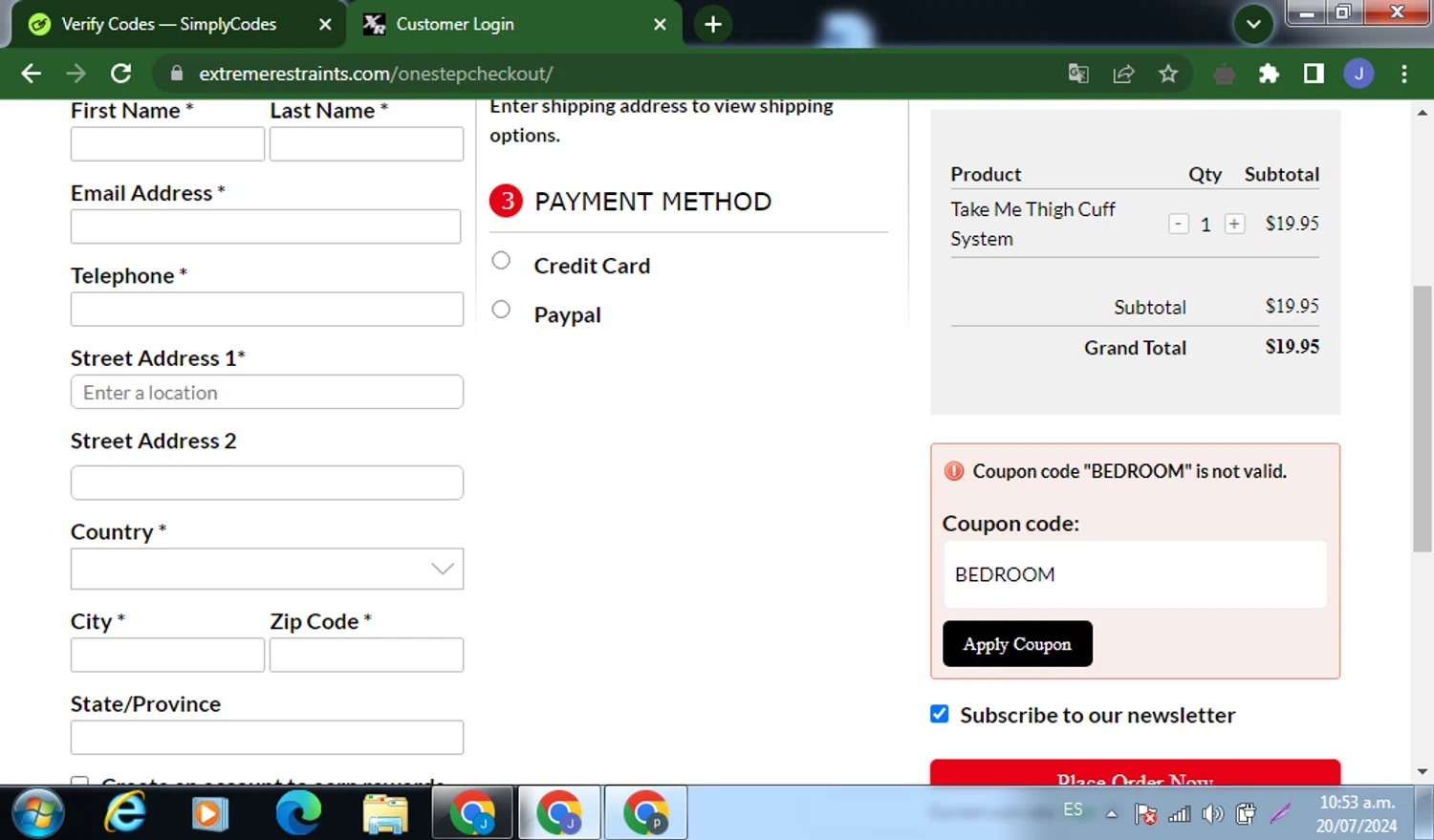Click into the Telephone field
The height and width of the screenshot is (840, 1434).
tap(267, 310)
